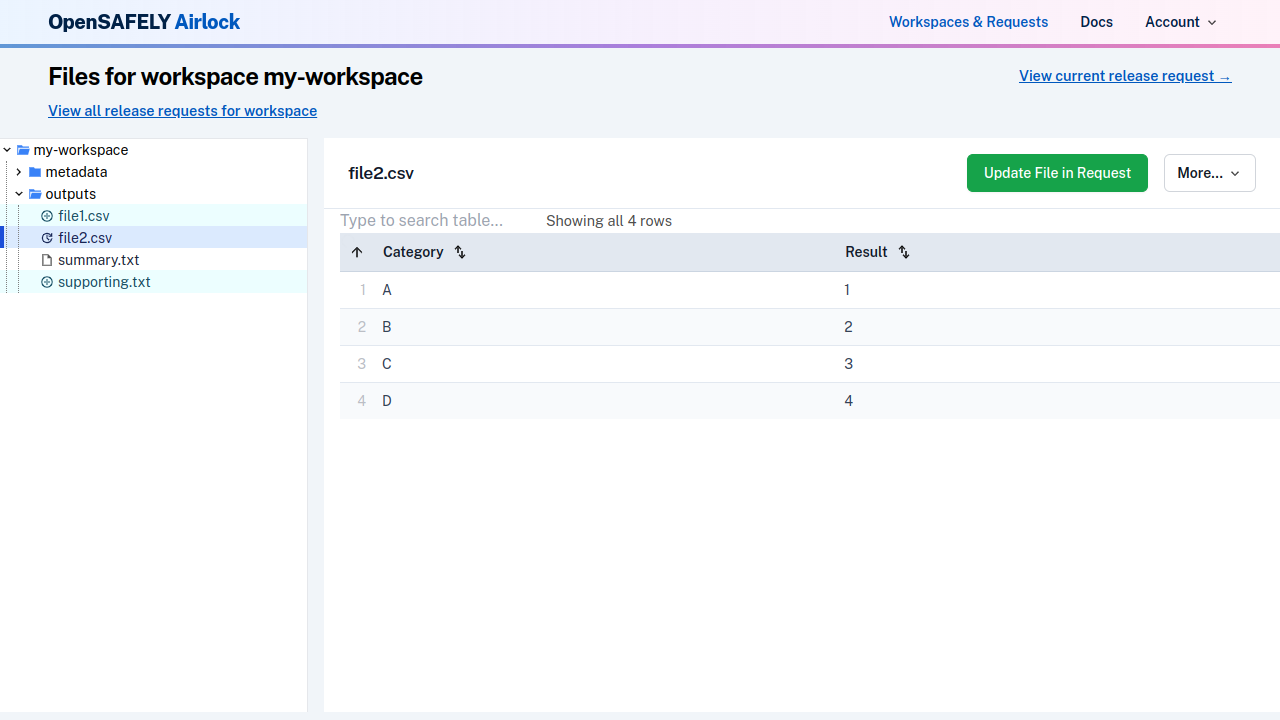
Task: Go to Workspaces & Requests
Action: (968, 22)
